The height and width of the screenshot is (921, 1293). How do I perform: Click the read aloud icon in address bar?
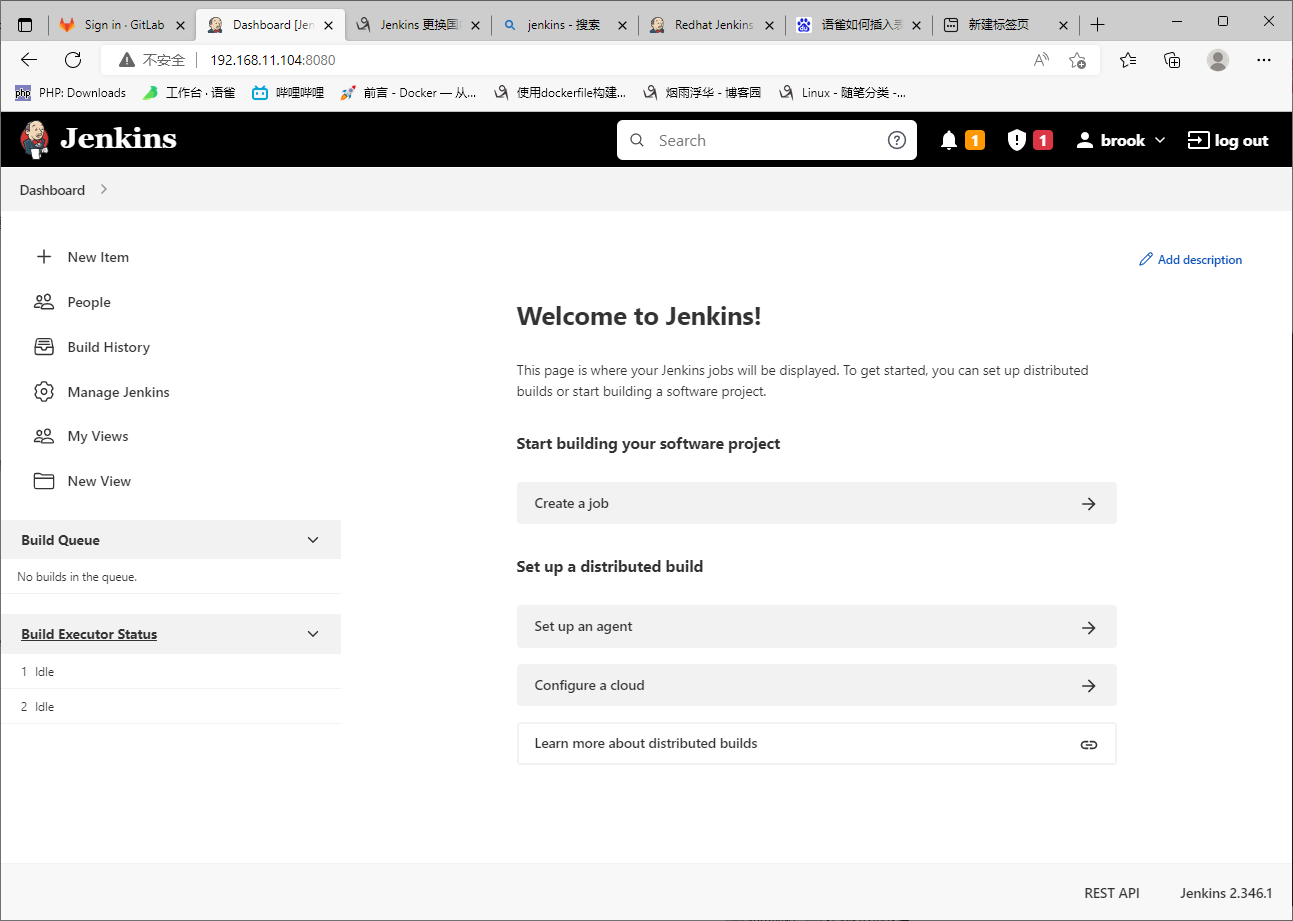(x=1041, y=60)
